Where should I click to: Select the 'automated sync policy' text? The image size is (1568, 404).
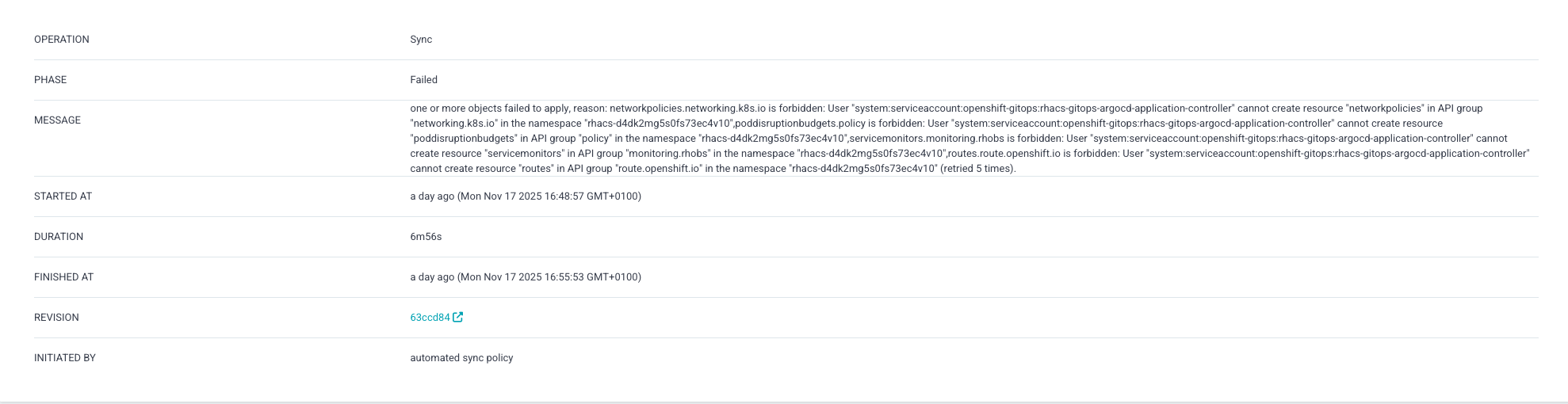pos(461,358)
